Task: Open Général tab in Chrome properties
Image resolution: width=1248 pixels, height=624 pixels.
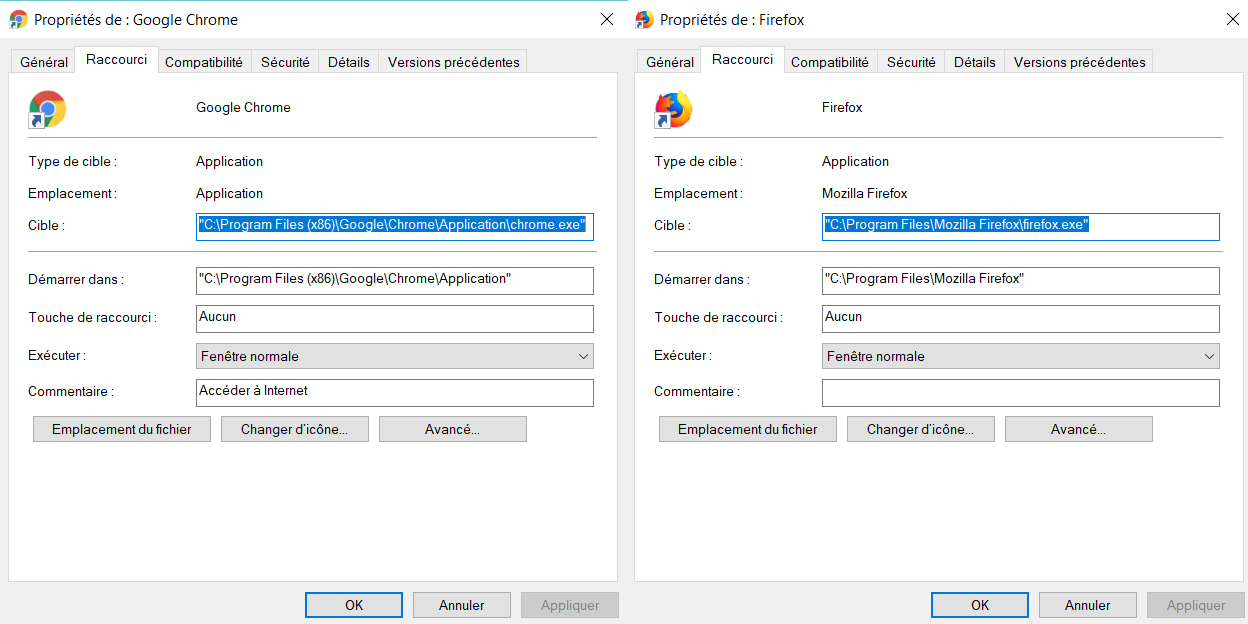Action: click(x=44, y=62)
